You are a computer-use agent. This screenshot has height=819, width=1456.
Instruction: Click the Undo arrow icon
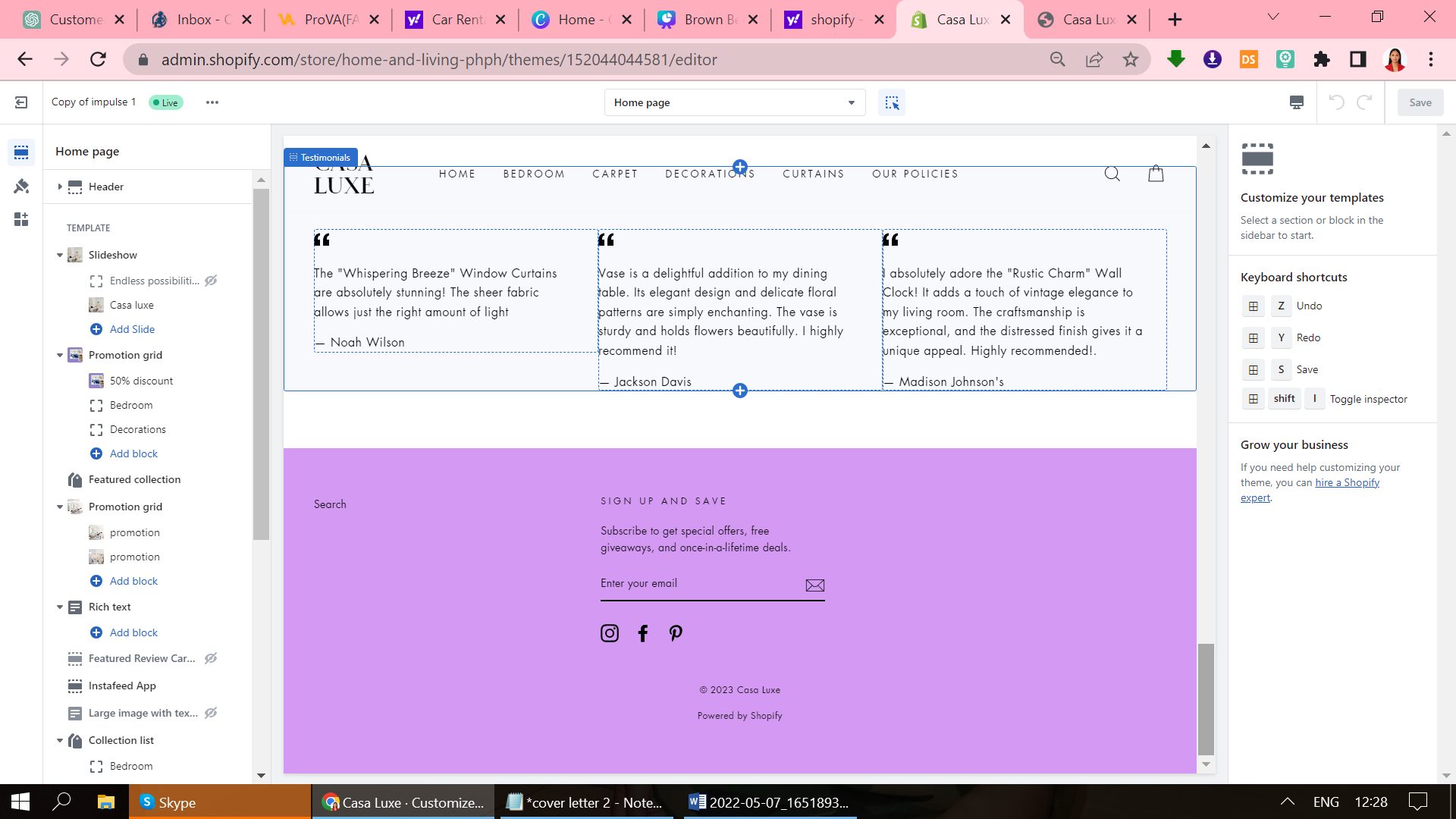point(1337,102)
